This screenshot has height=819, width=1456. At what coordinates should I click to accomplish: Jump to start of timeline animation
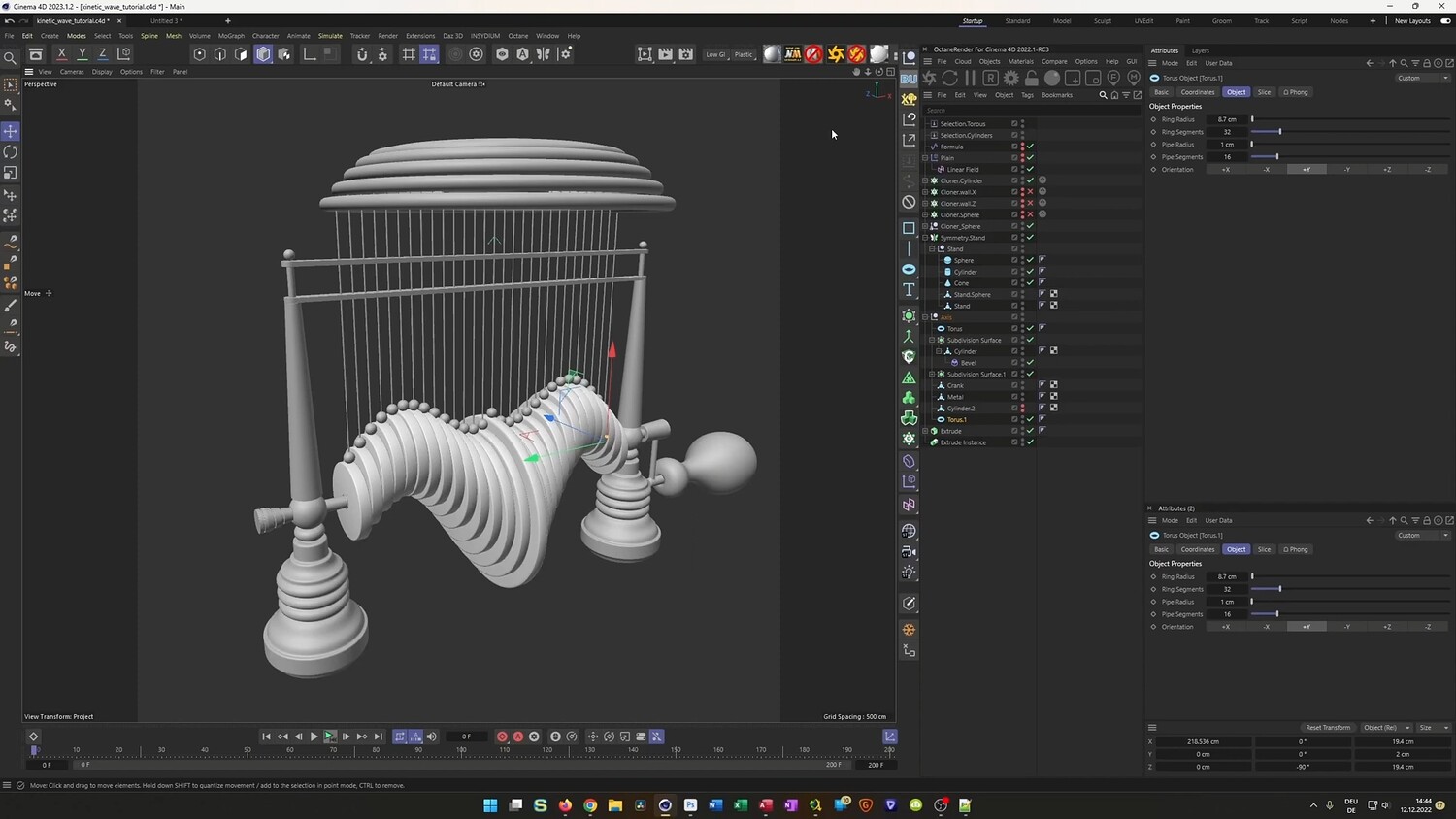click(266, 737)
